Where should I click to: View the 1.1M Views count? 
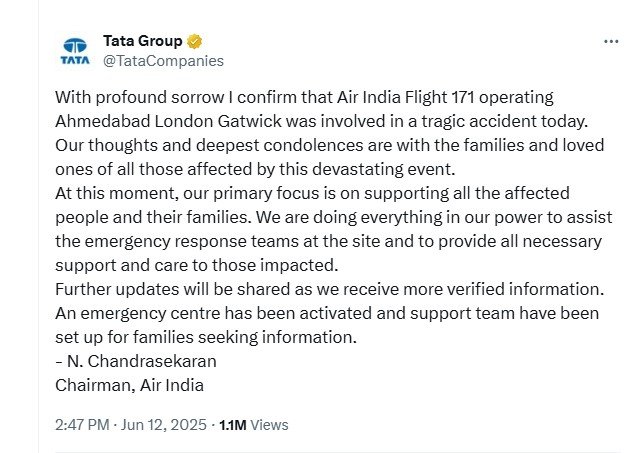pyautogui.click(x=253, y=424)
